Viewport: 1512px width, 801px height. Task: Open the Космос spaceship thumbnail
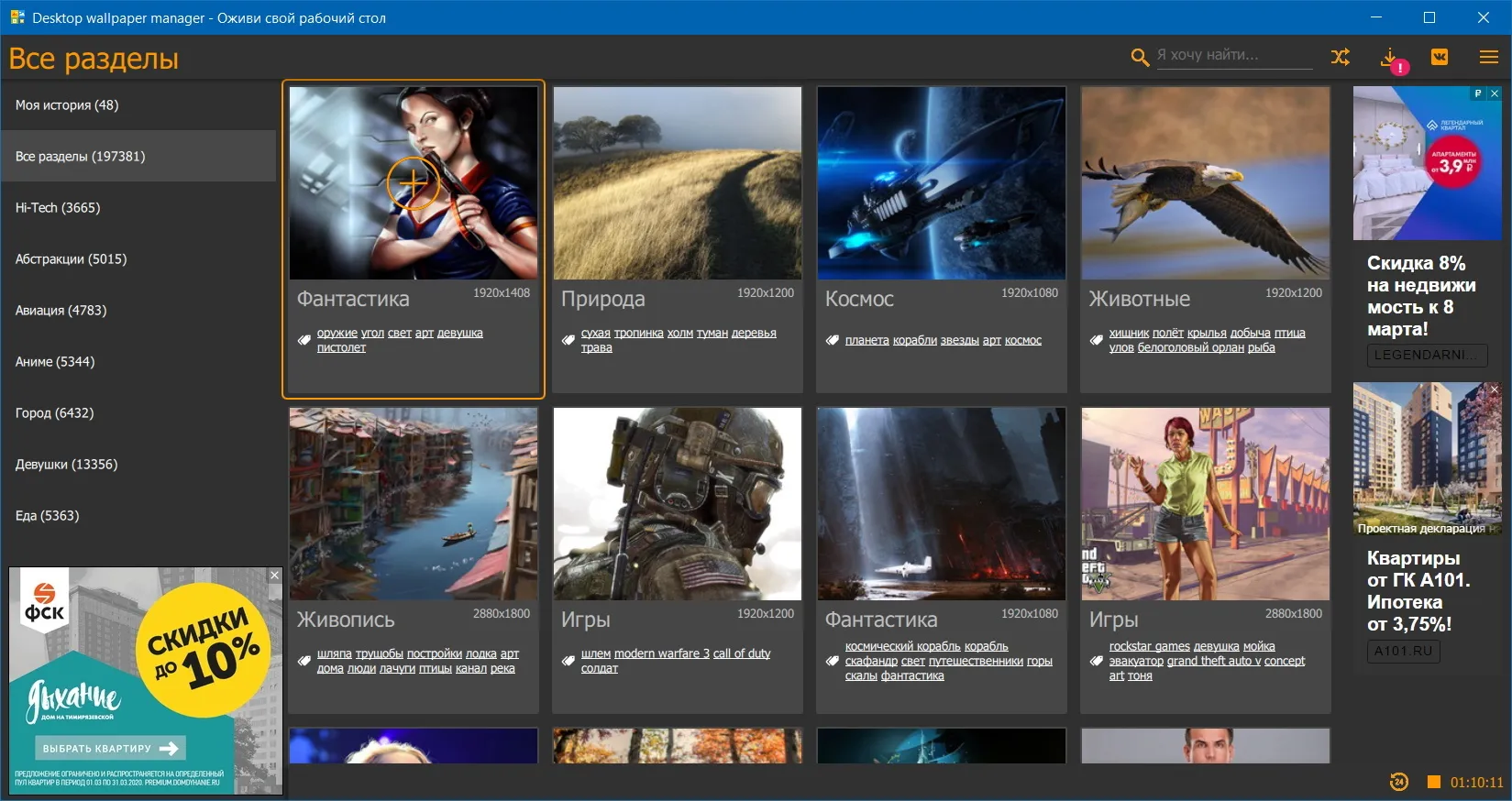point(942,183)
